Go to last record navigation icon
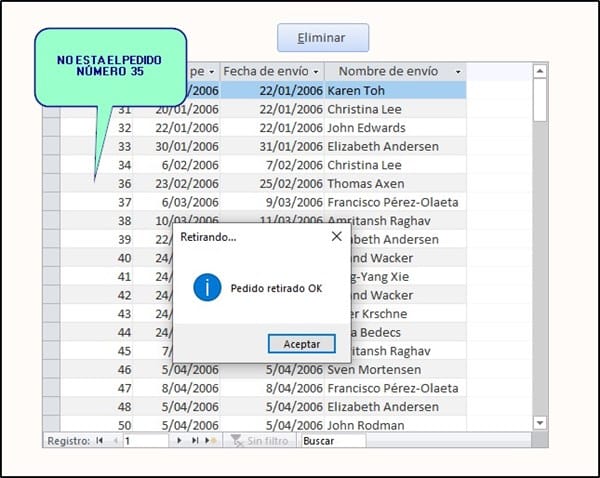 pyautogui.click(x=193, y=440)
